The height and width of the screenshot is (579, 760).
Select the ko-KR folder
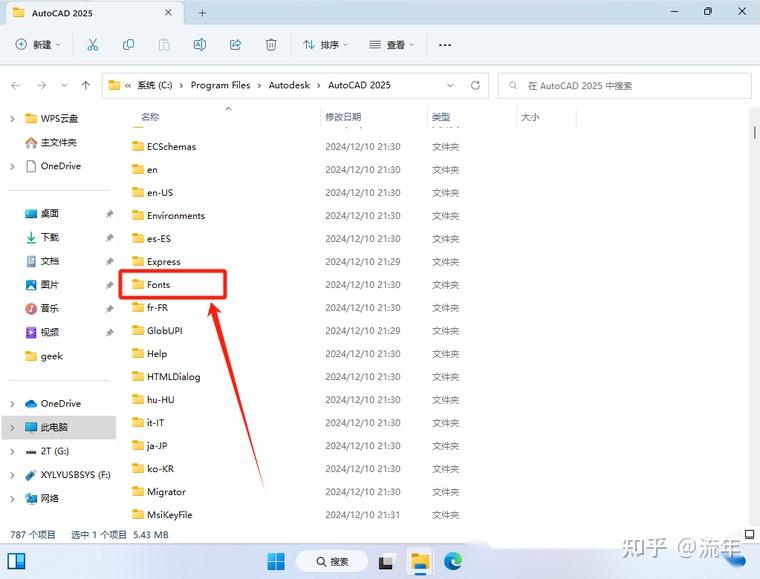(x=153, y=469)
